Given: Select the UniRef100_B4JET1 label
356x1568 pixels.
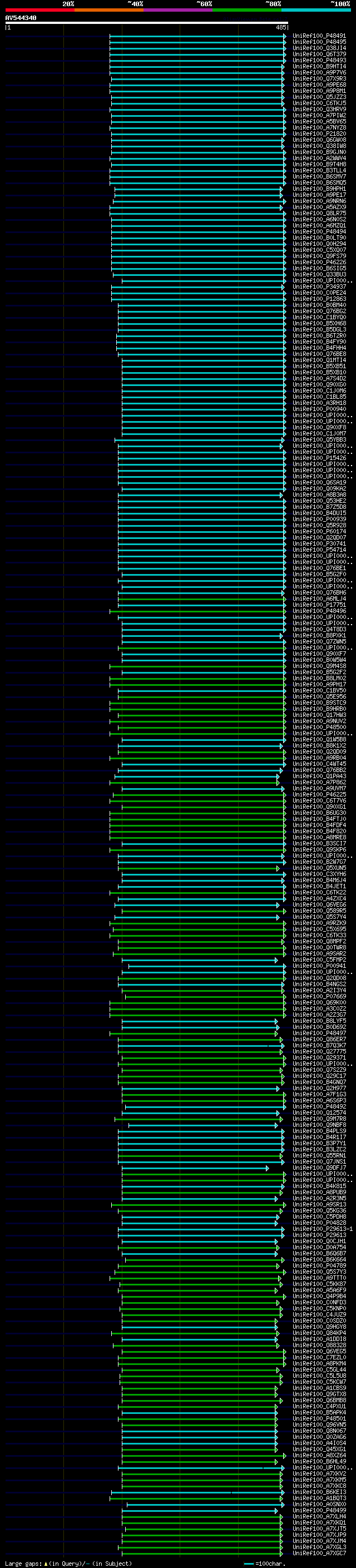Looking at the screenshot, I should [319, 886].
